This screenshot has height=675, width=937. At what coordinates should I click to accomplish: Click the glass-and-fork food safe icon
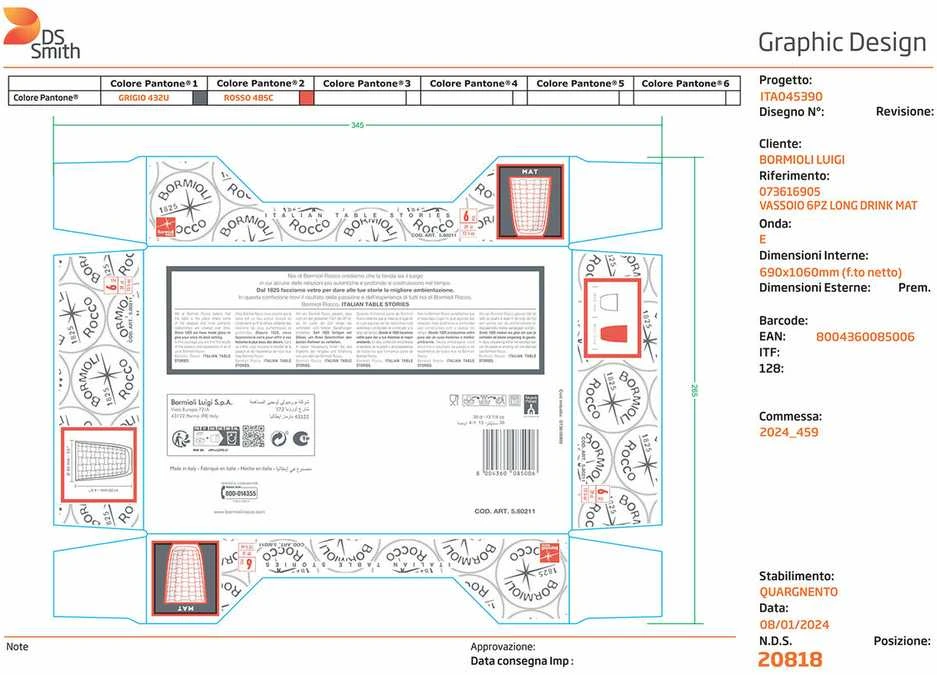pos(454,400)
